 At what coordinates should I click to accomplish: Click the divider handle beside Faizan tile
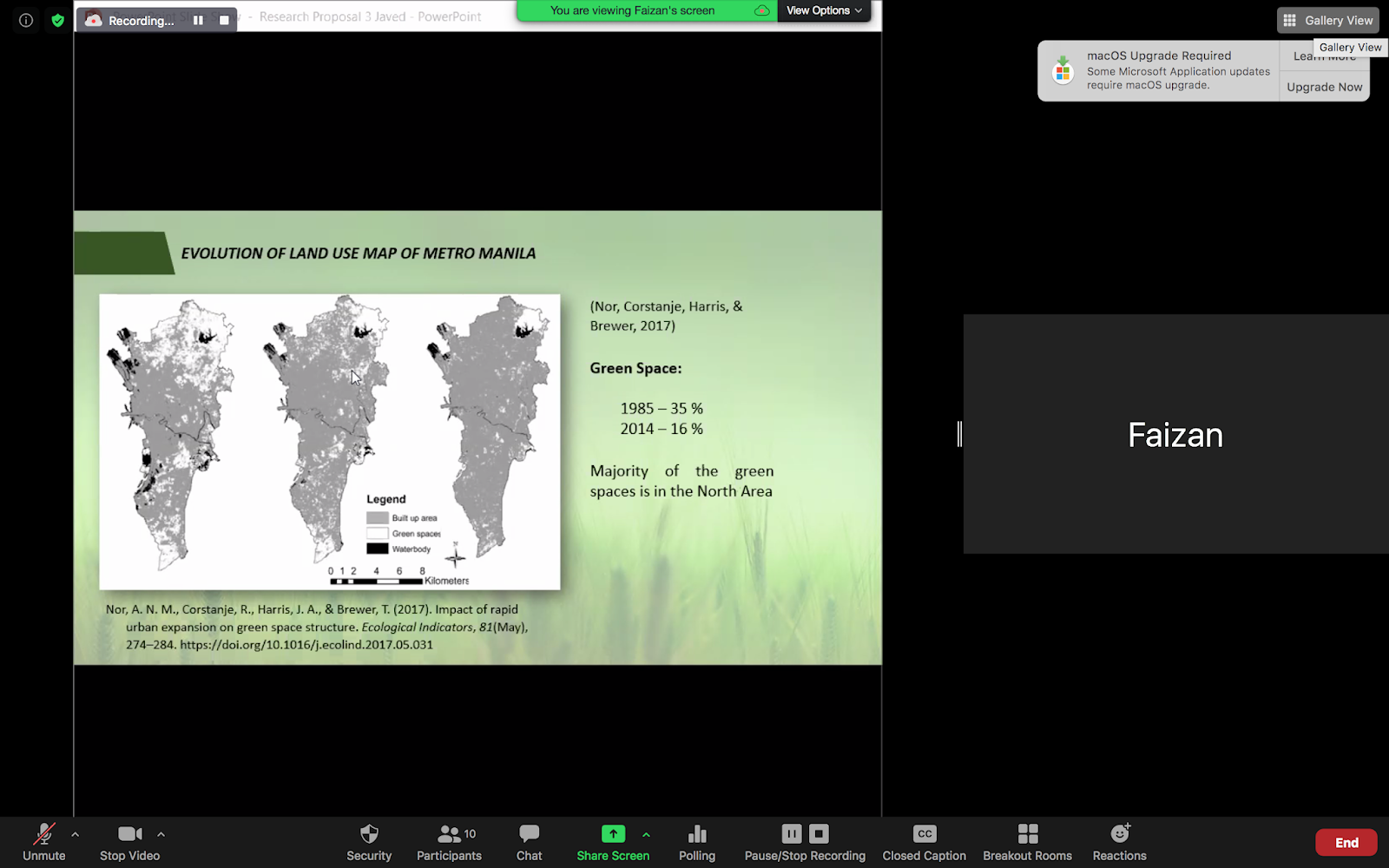pos(959,434)
